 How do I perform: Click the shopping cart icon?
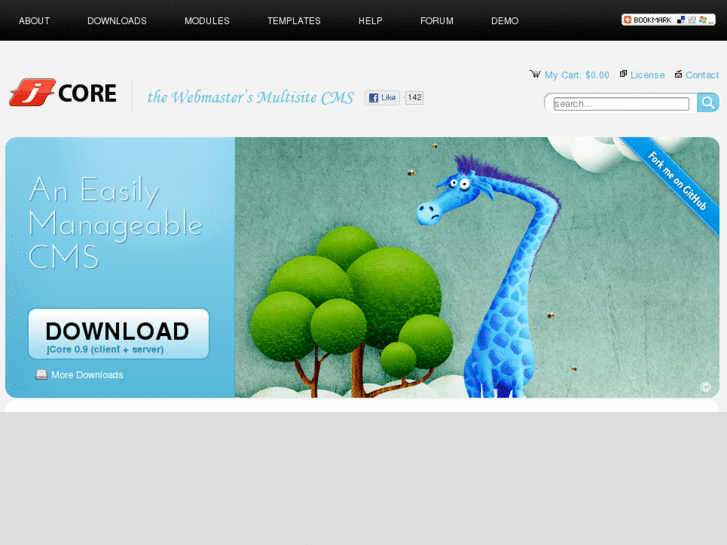[x=535, y=74]
